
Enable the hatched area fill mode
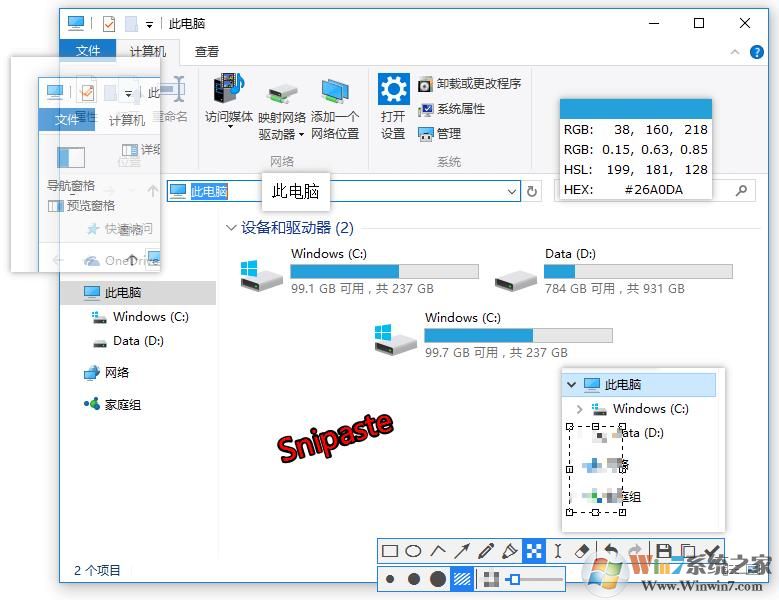(462, 579)
